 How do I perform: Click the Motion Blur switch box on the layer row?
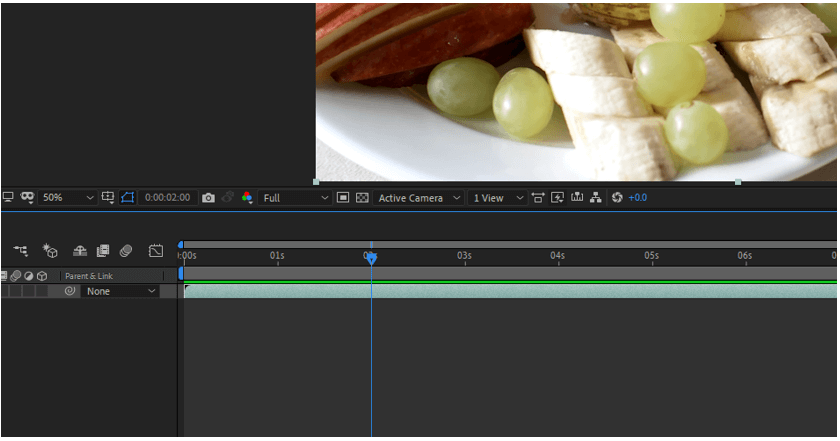tap(16, 291)
